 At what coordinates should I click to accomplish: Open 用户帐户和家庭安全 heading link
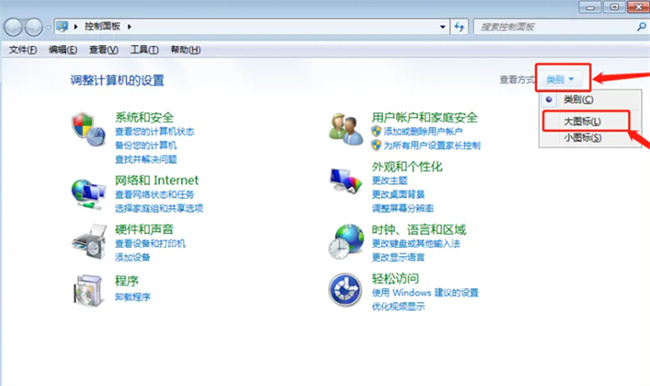tap(425, 117)
